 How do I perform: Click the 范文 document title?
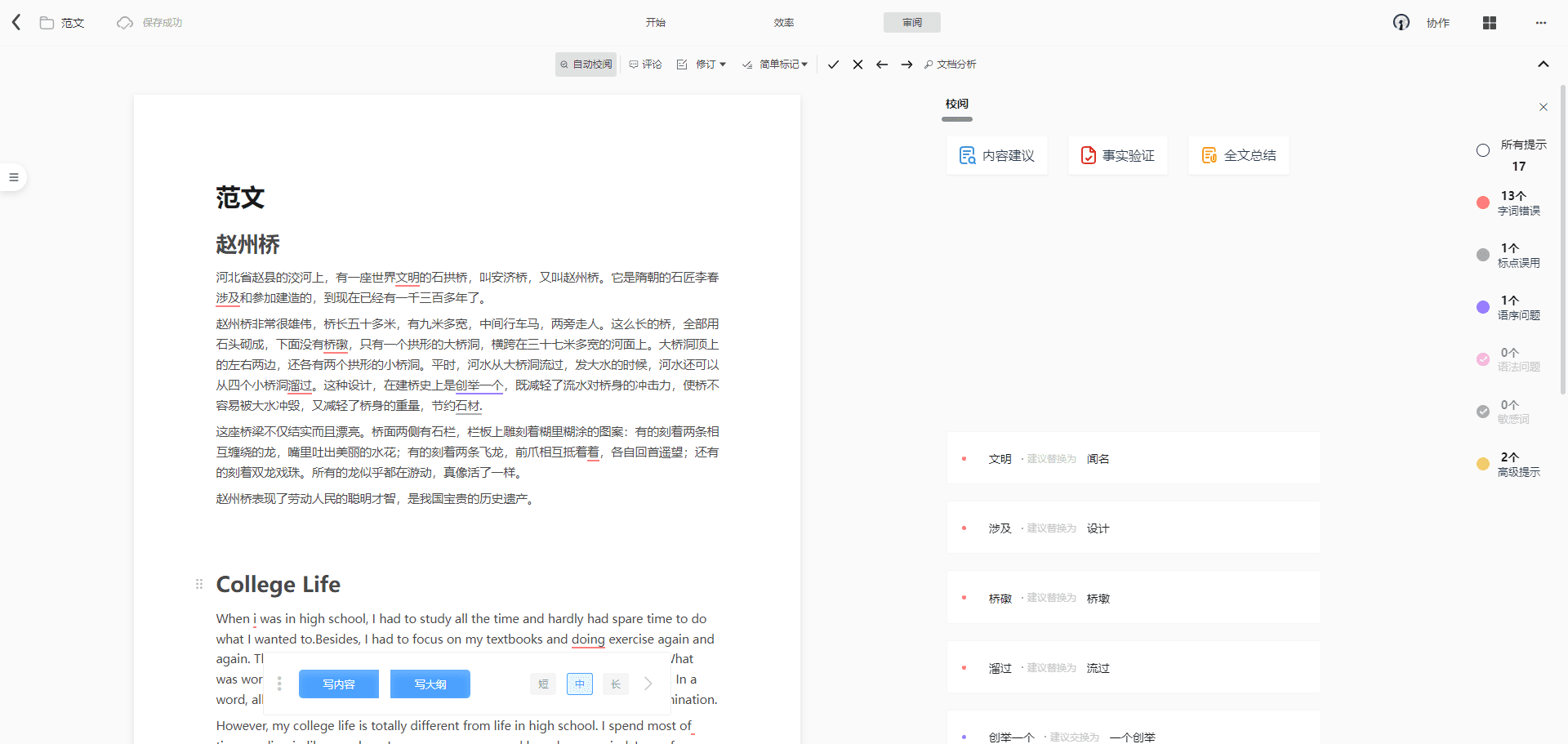[240, 197]
